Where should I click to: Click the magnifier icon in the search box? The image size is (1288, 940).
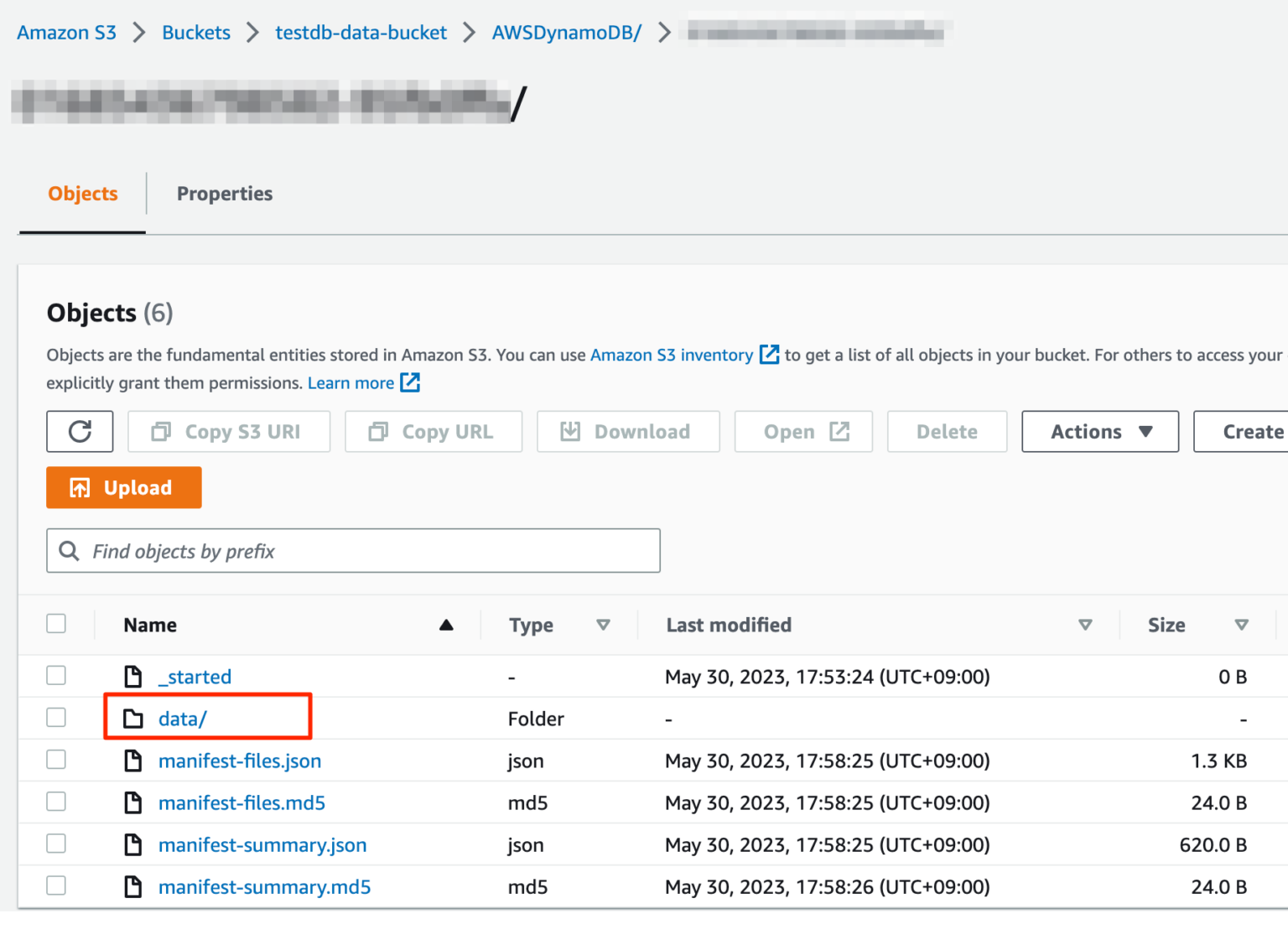pos(70,550)
